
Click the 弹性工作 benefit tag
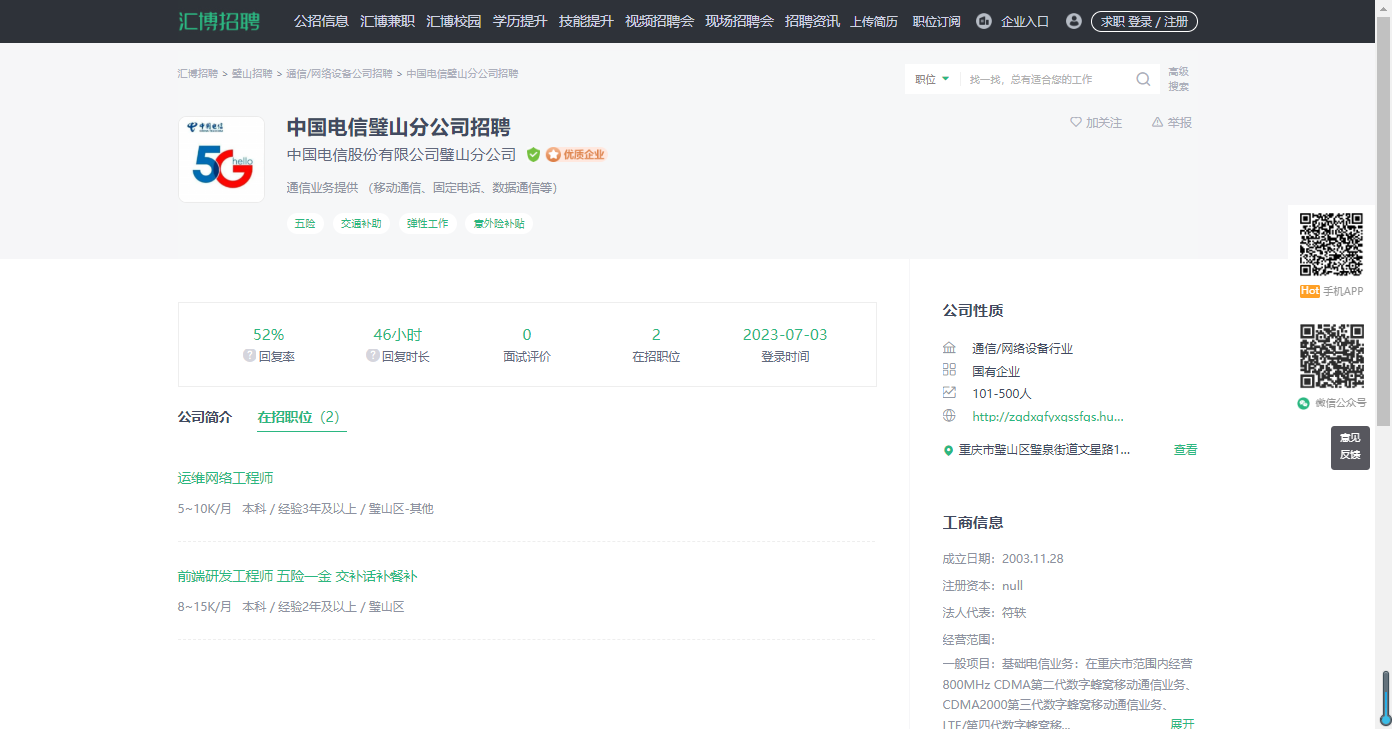click(428, 224)
